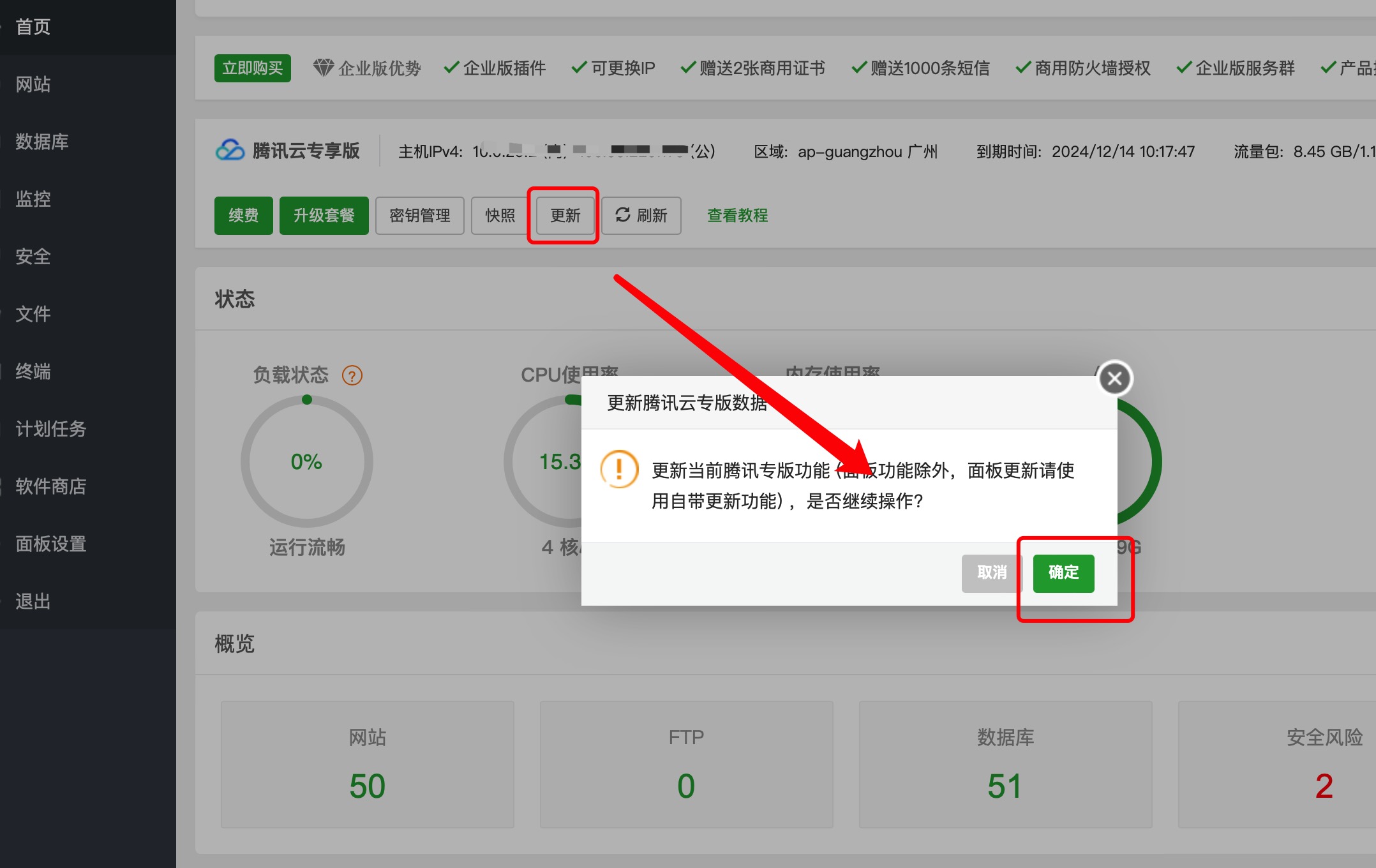Screen dimensions: 1376x868
Task: Click the region text ap-guangzhou 广州
Action: click(868, 152)
